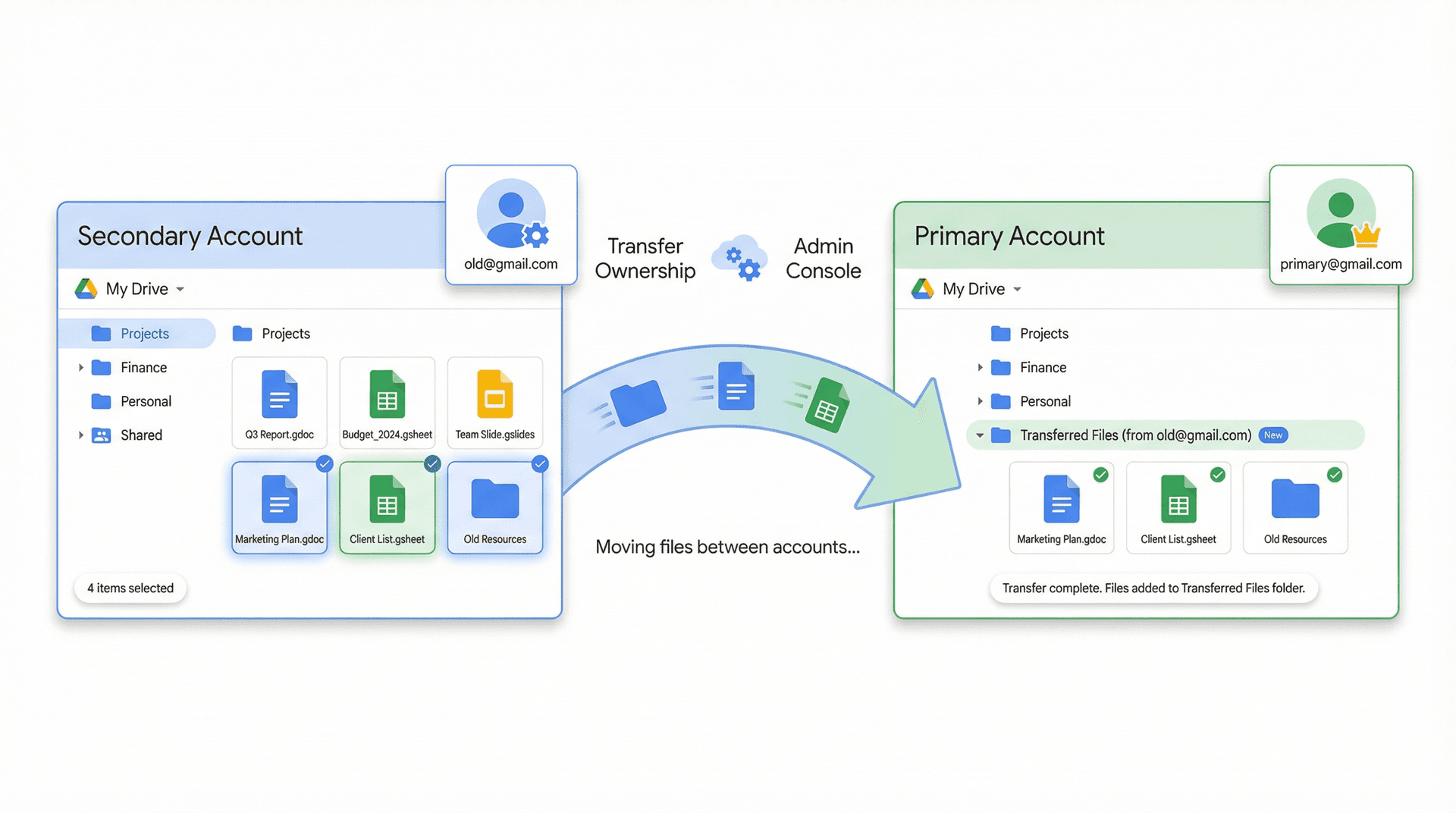This screenshot has height=813, width=1456.
Task: Click the New badge on Transferred Files
Action: pyautogui.click(x=1273, y=435)
